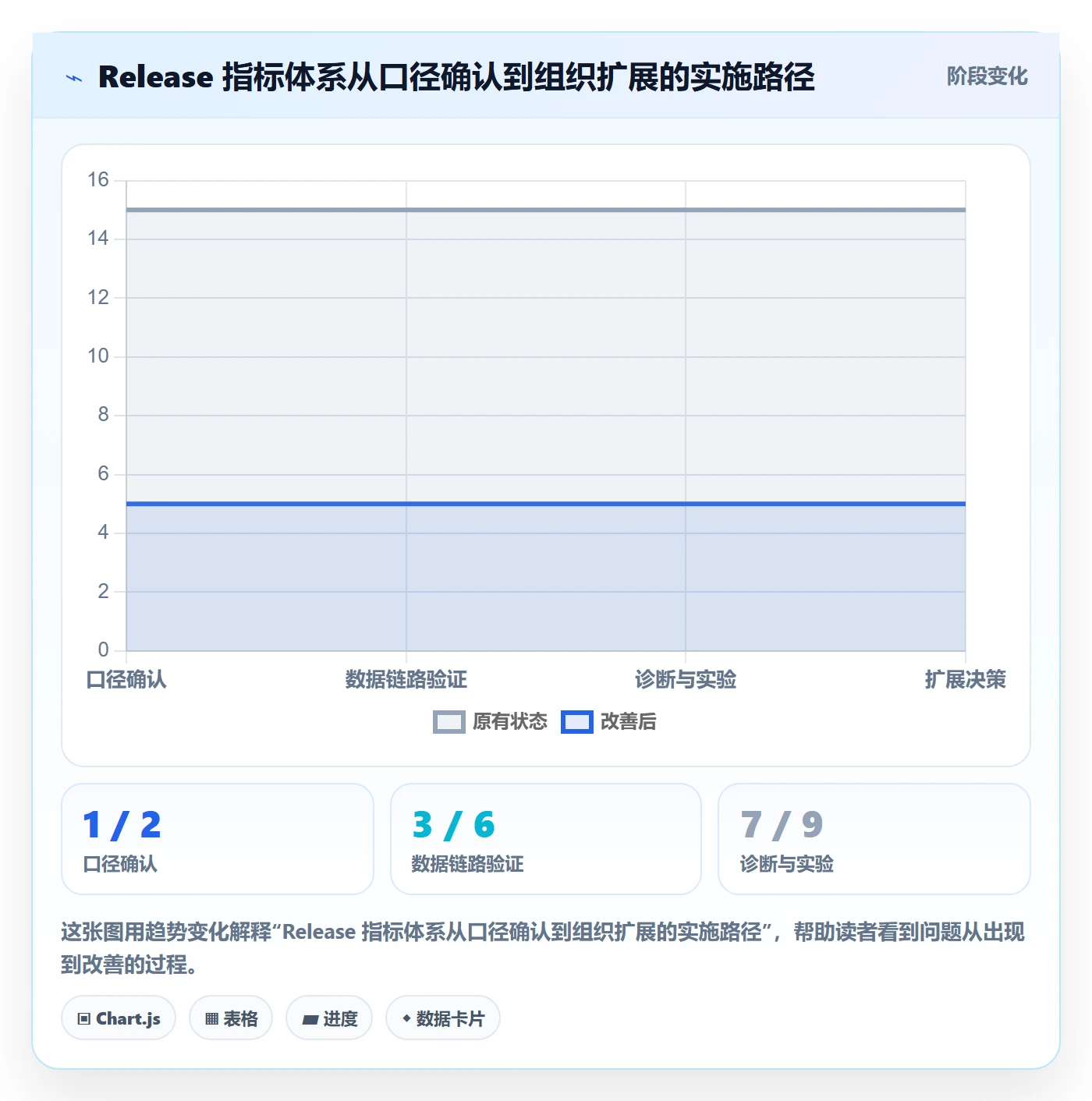
Task: Click the 数据卡片 tag
Action: tap(443, 1018)
